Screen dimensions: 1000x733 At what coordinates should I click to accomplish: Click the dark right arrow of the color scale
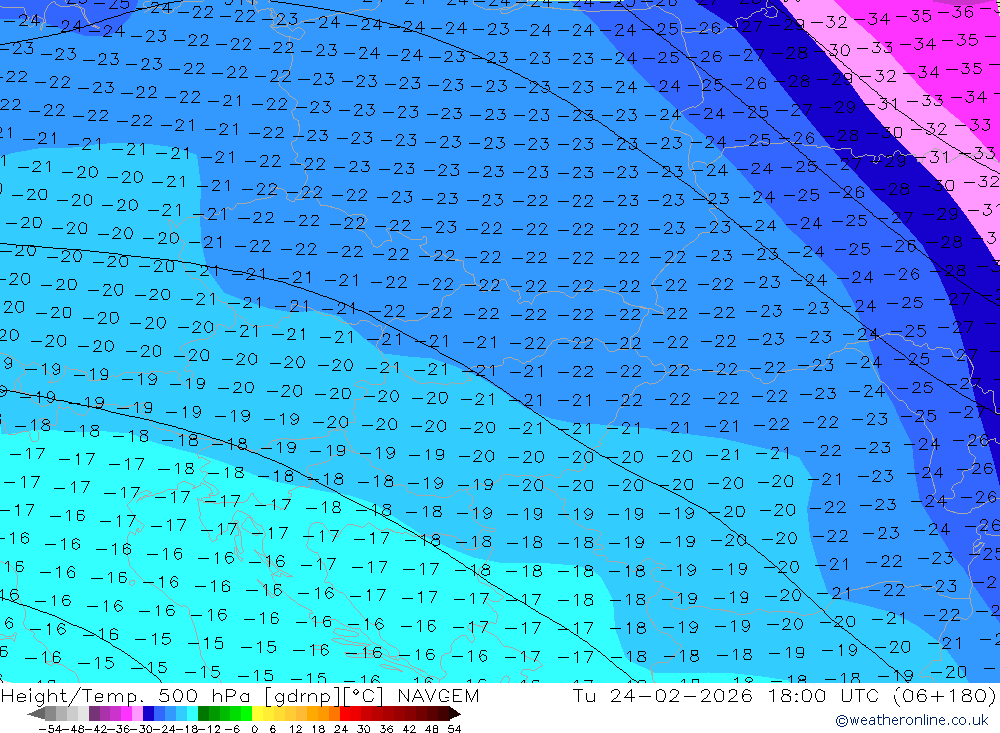pyautogui.click(x=455, y=714)
